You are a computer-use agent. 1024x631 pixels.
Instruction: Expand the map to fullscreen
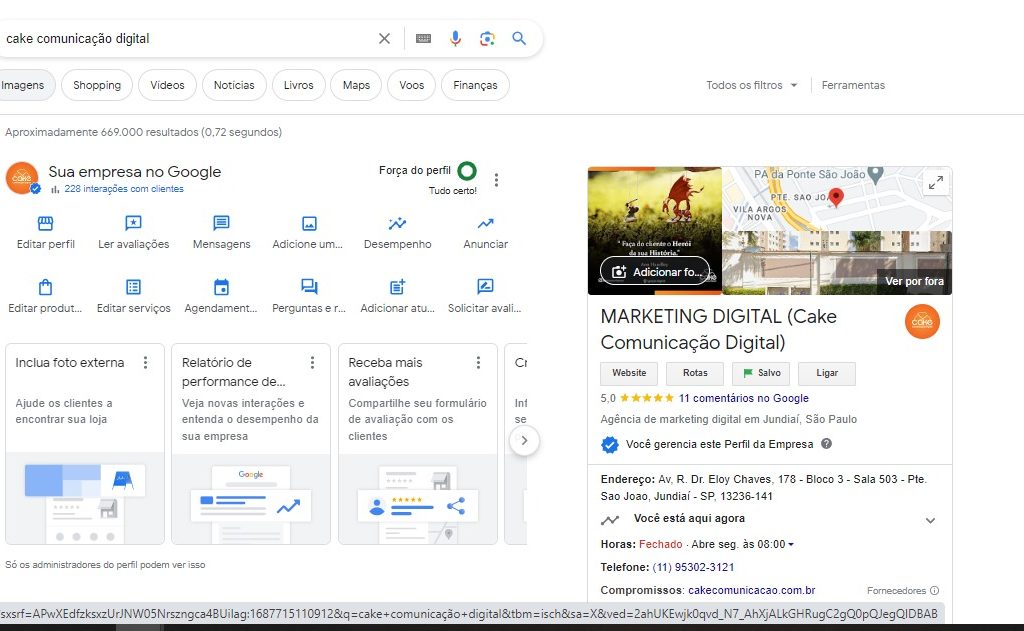[935, 183]
